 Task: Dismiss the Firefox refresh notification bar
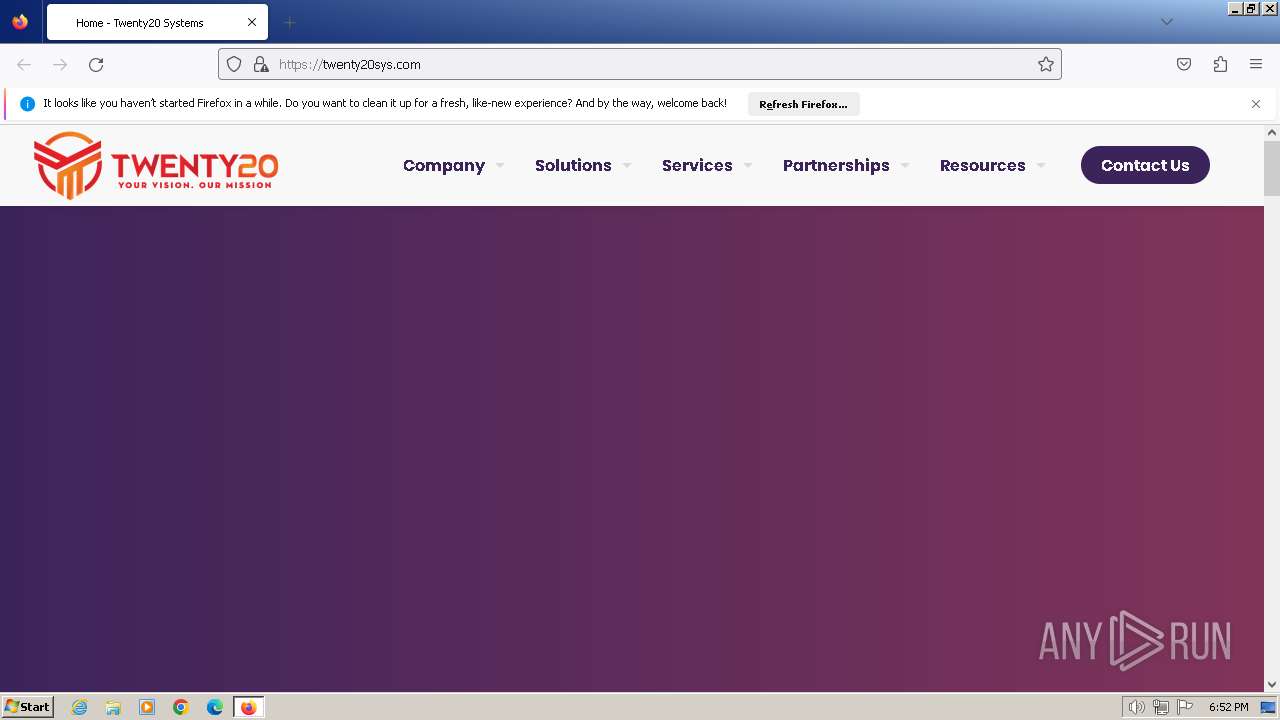pyautogui.click(x=1256, y=104)
